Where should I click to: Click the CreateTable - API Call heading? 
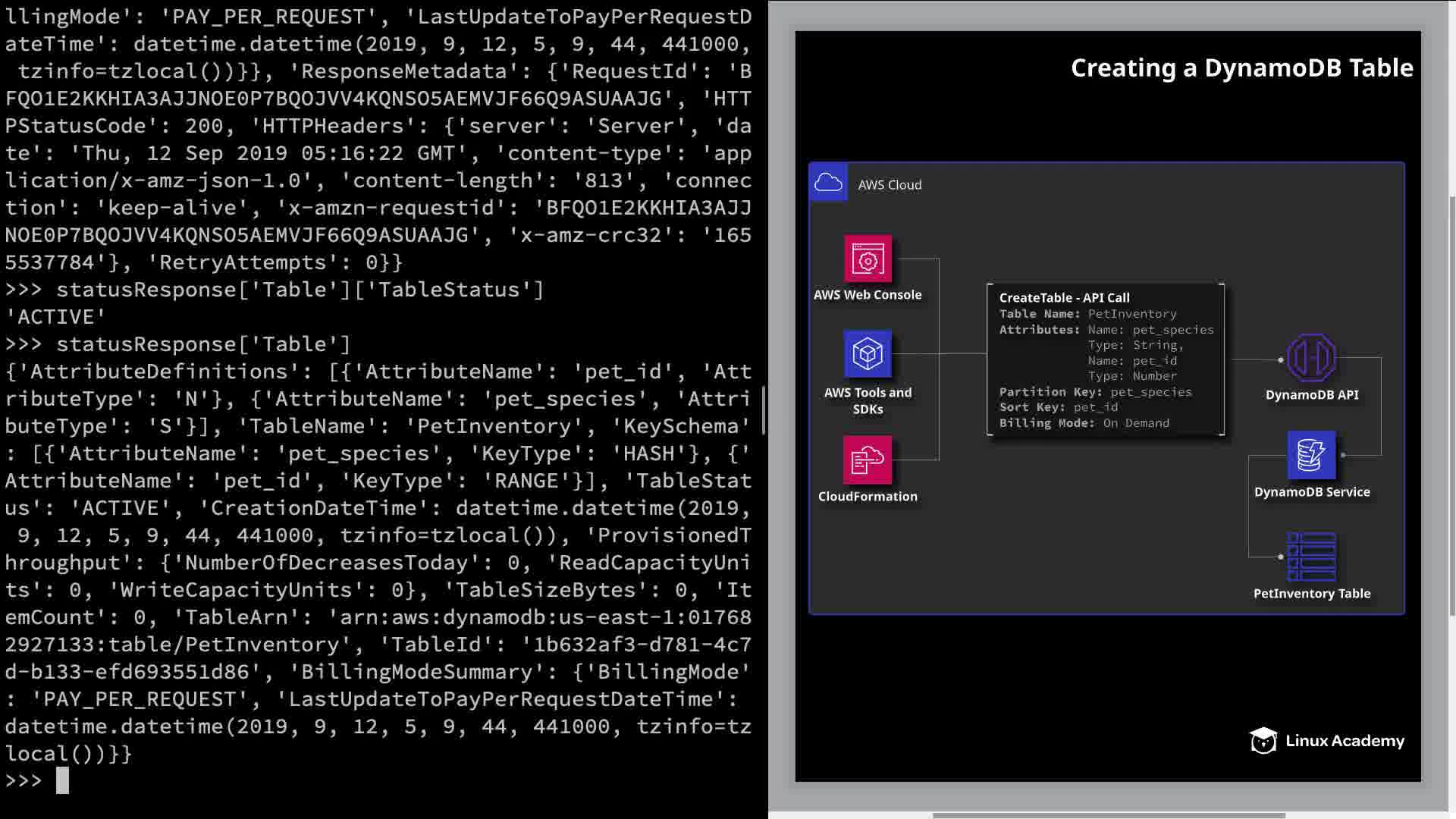tap(1064, 298)
